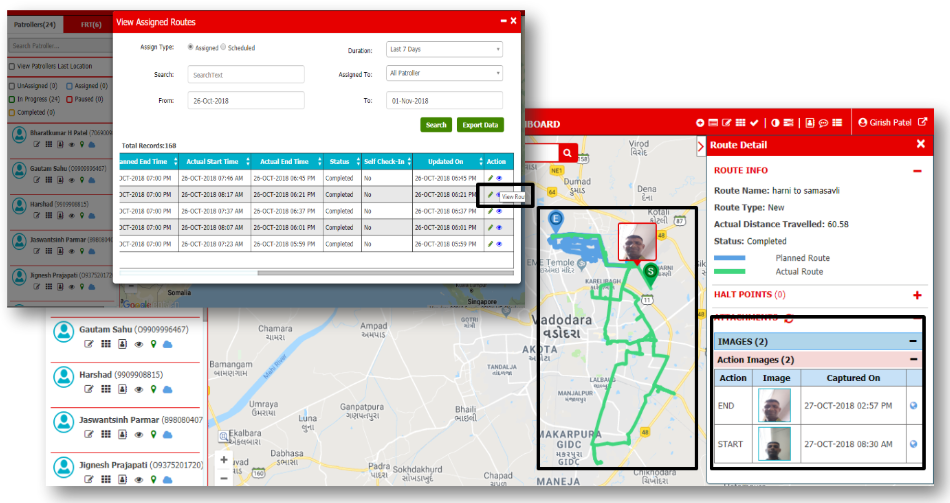The width and height of the screenshot is (950, 503).
Task: Click Gautam Sahu's edit icon in lower list
Action: point(89,344)
